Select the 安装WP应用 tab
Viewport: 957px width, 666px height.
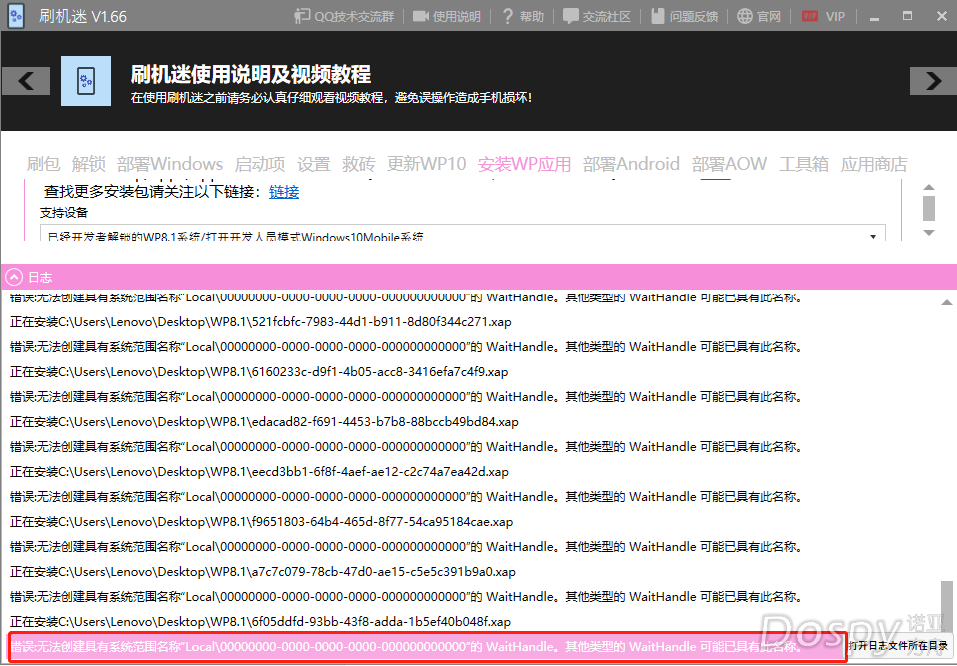point(524,164)
